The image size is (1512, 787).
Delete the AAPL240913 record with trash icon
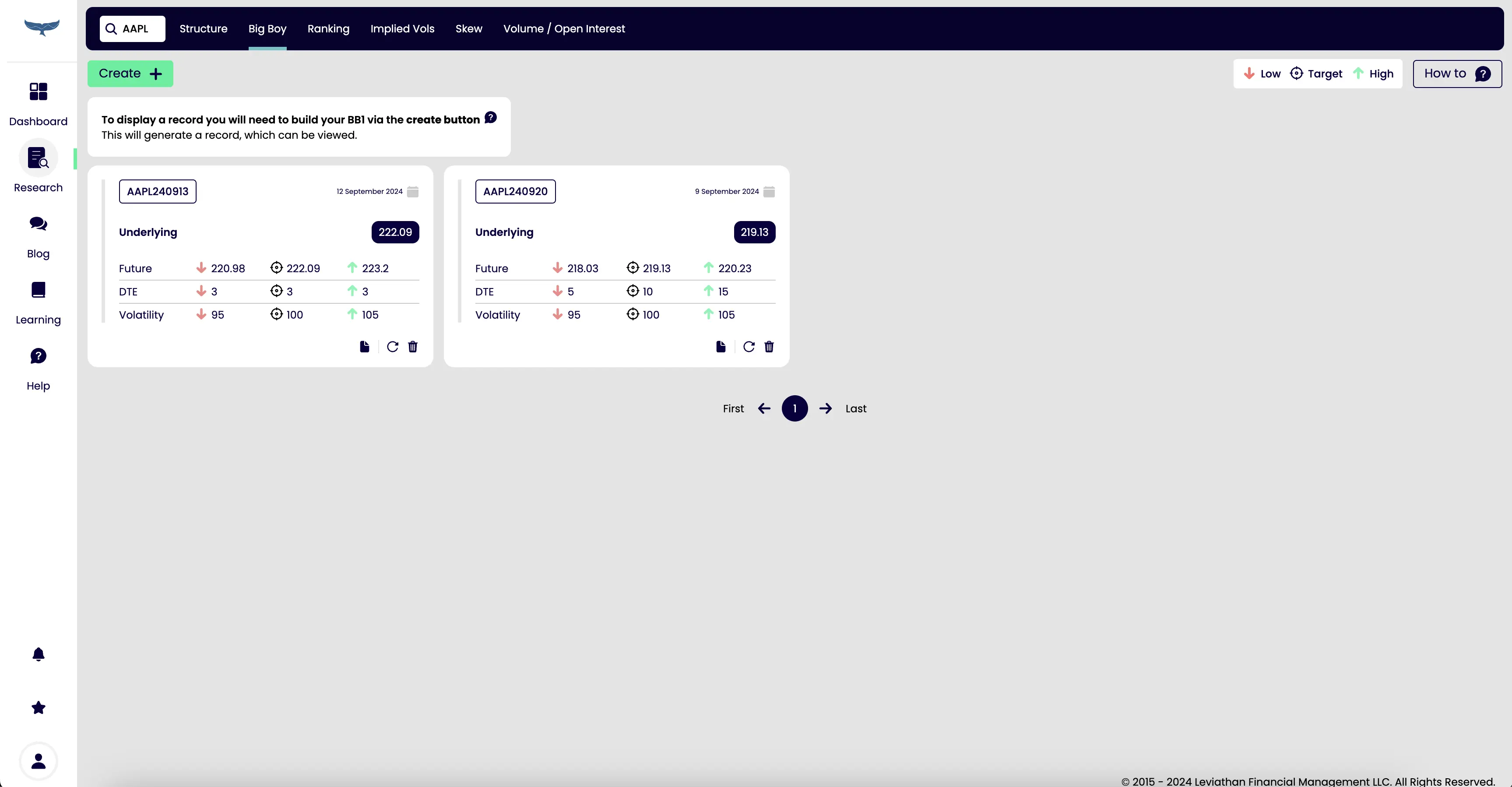pos(413,347)
